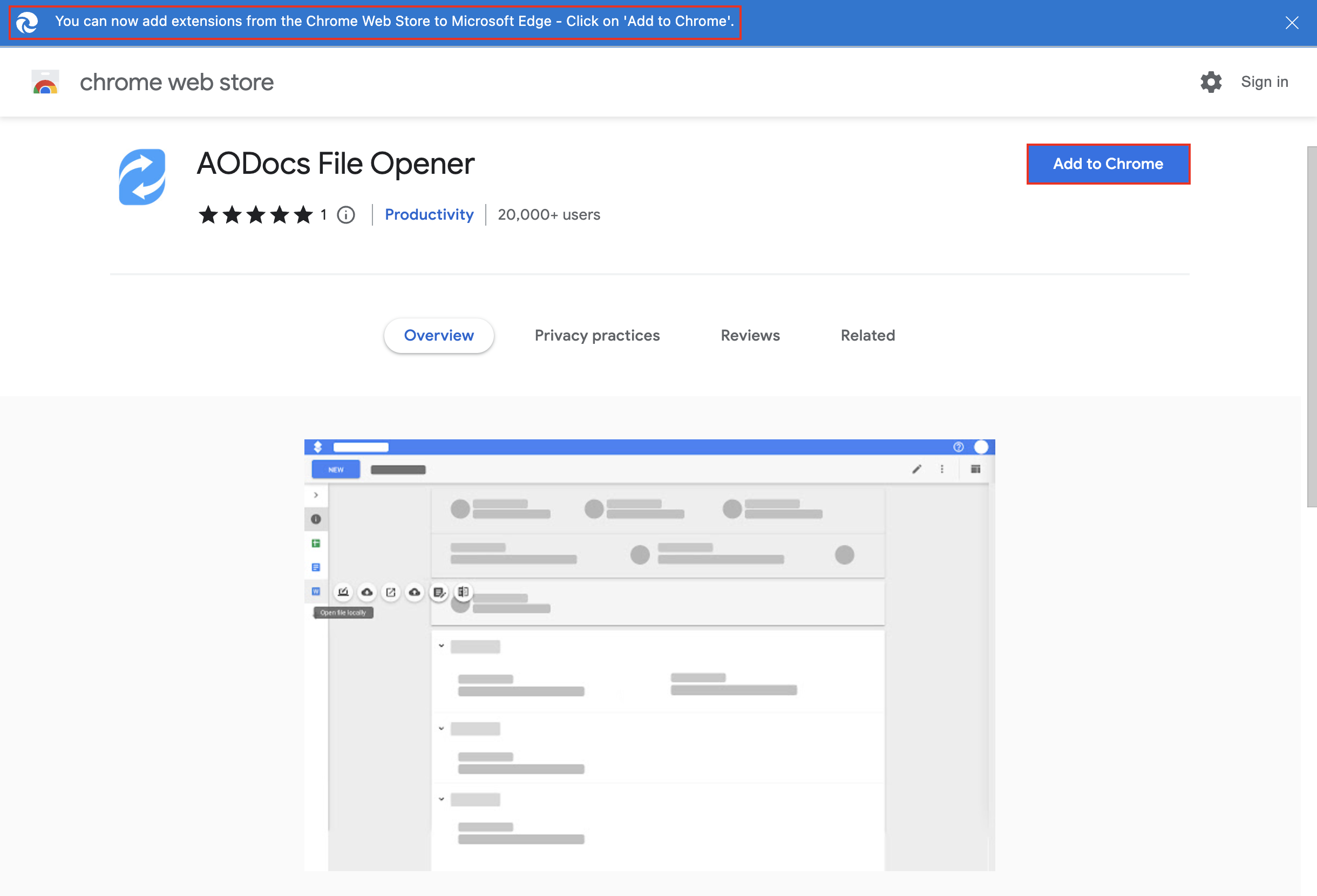
Task: Click the Microsoft Edge logo in banner
Action: tap(26, 23)
